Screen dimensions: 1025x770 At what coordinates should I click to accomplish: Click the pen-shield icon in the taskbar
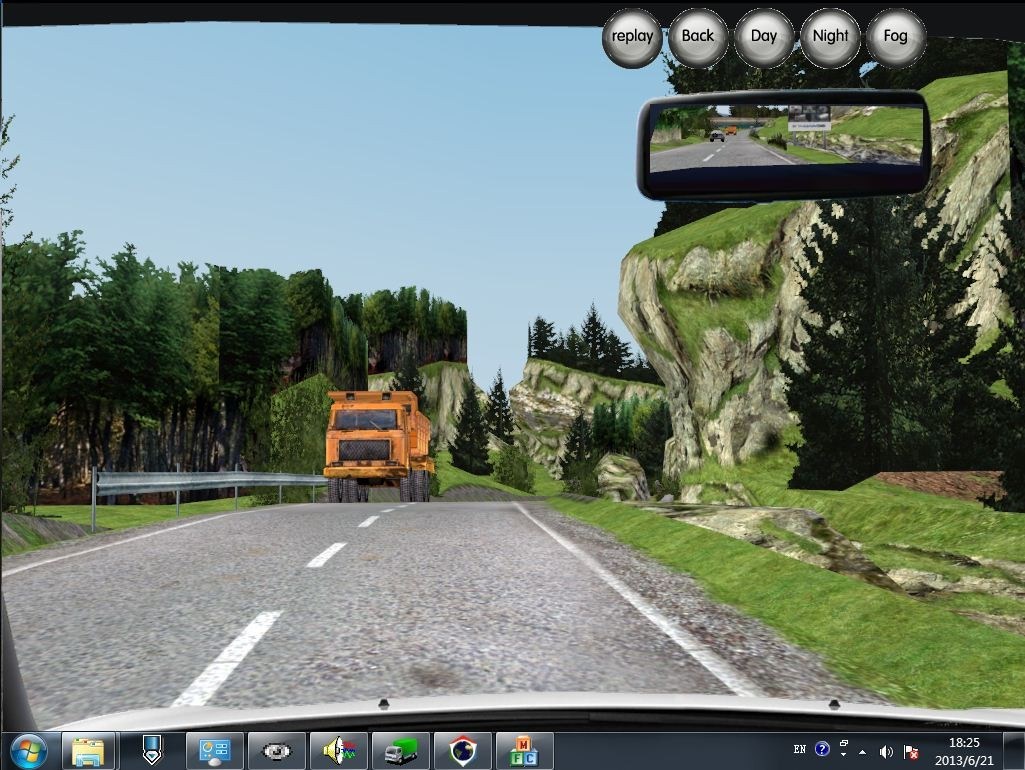pos(151,750)
